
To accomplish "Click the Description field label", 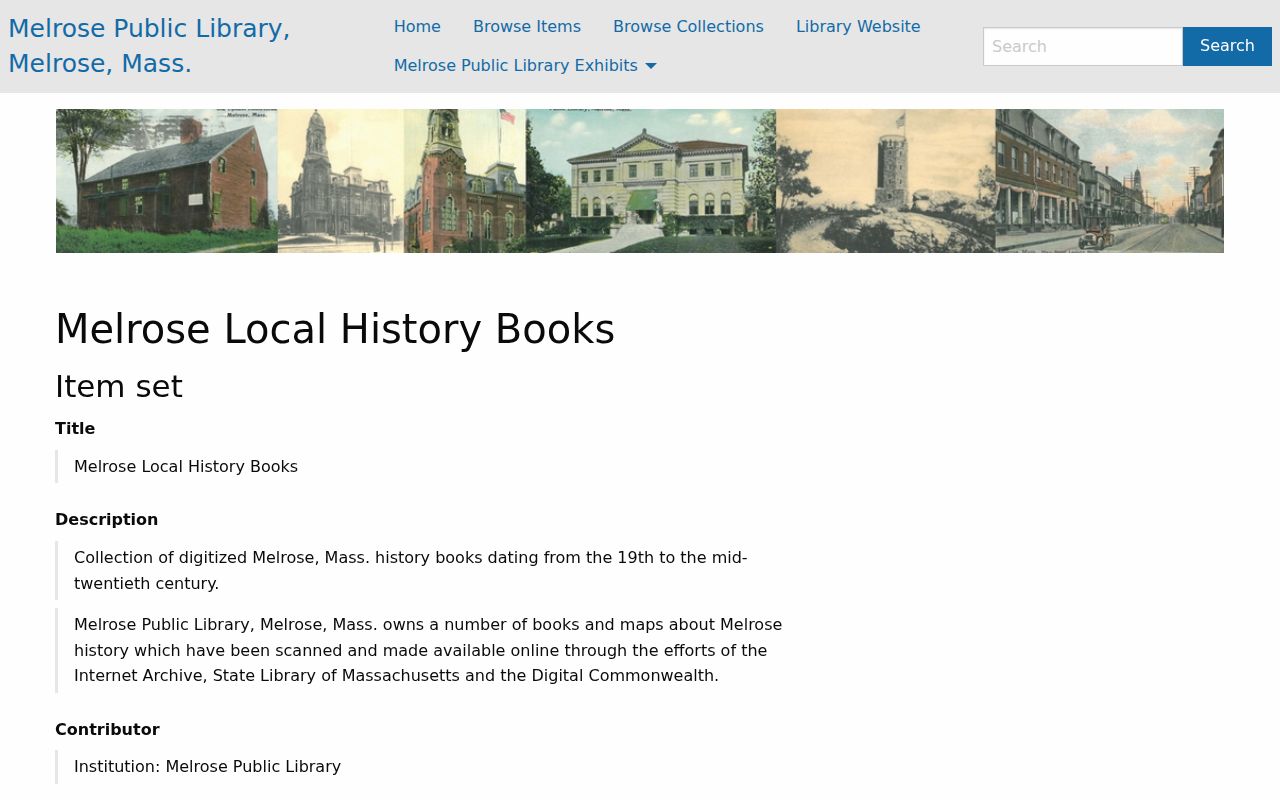I will click(x=106, y=520).
